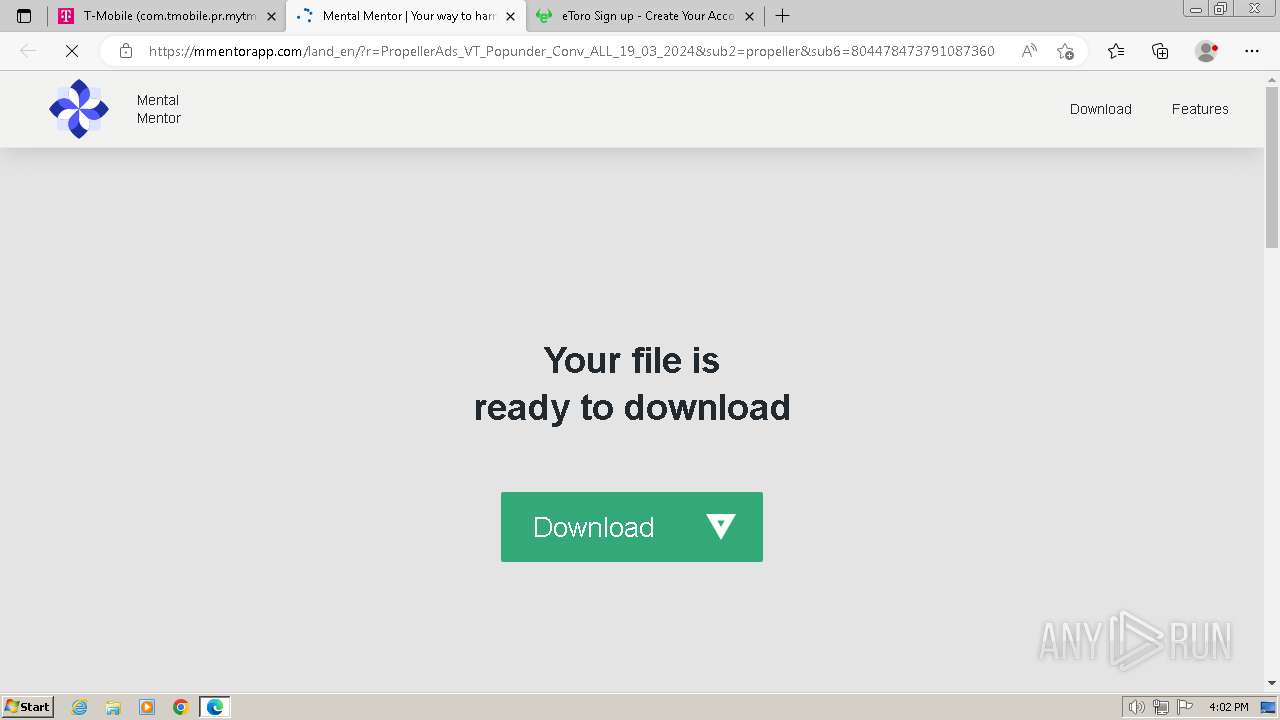Click the white arrow on Download button

coord(721,526)
